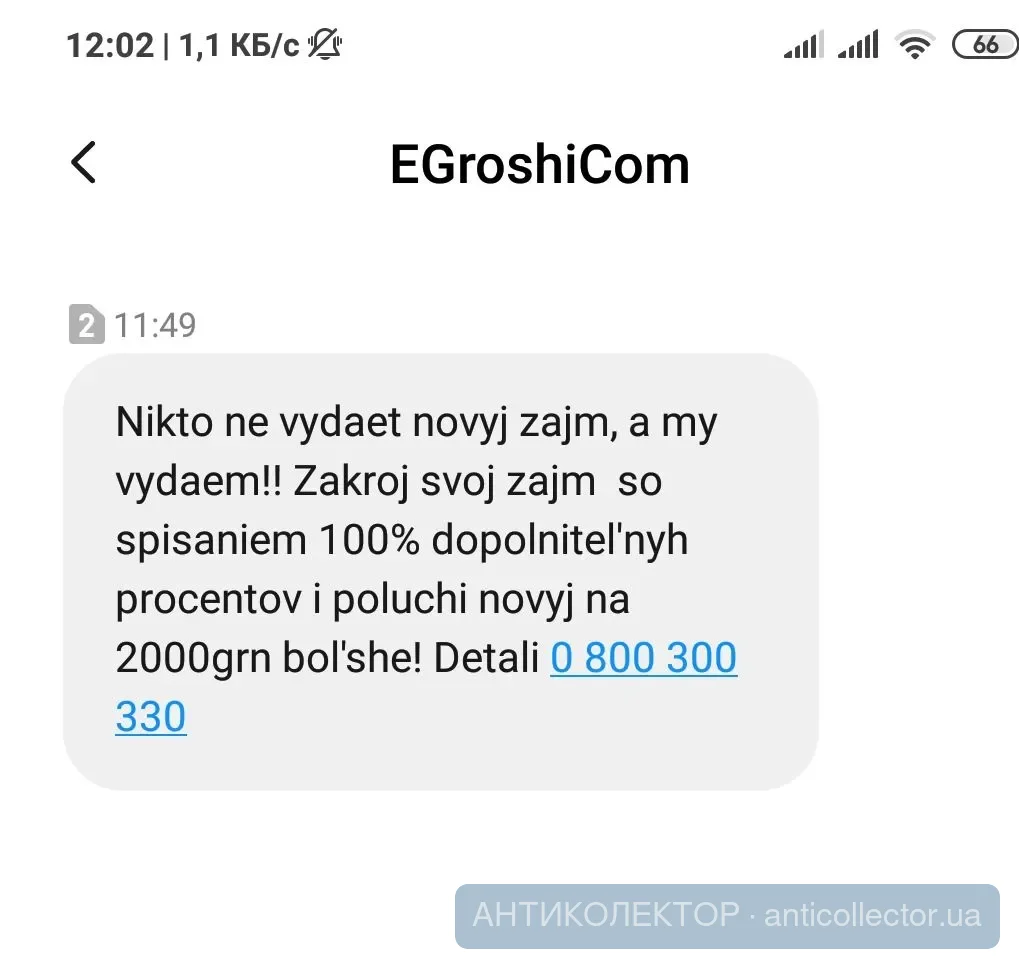Screen dimensions: 1019x968
Task: Tap the SIM 2 indicator icon
Action: 86,324
